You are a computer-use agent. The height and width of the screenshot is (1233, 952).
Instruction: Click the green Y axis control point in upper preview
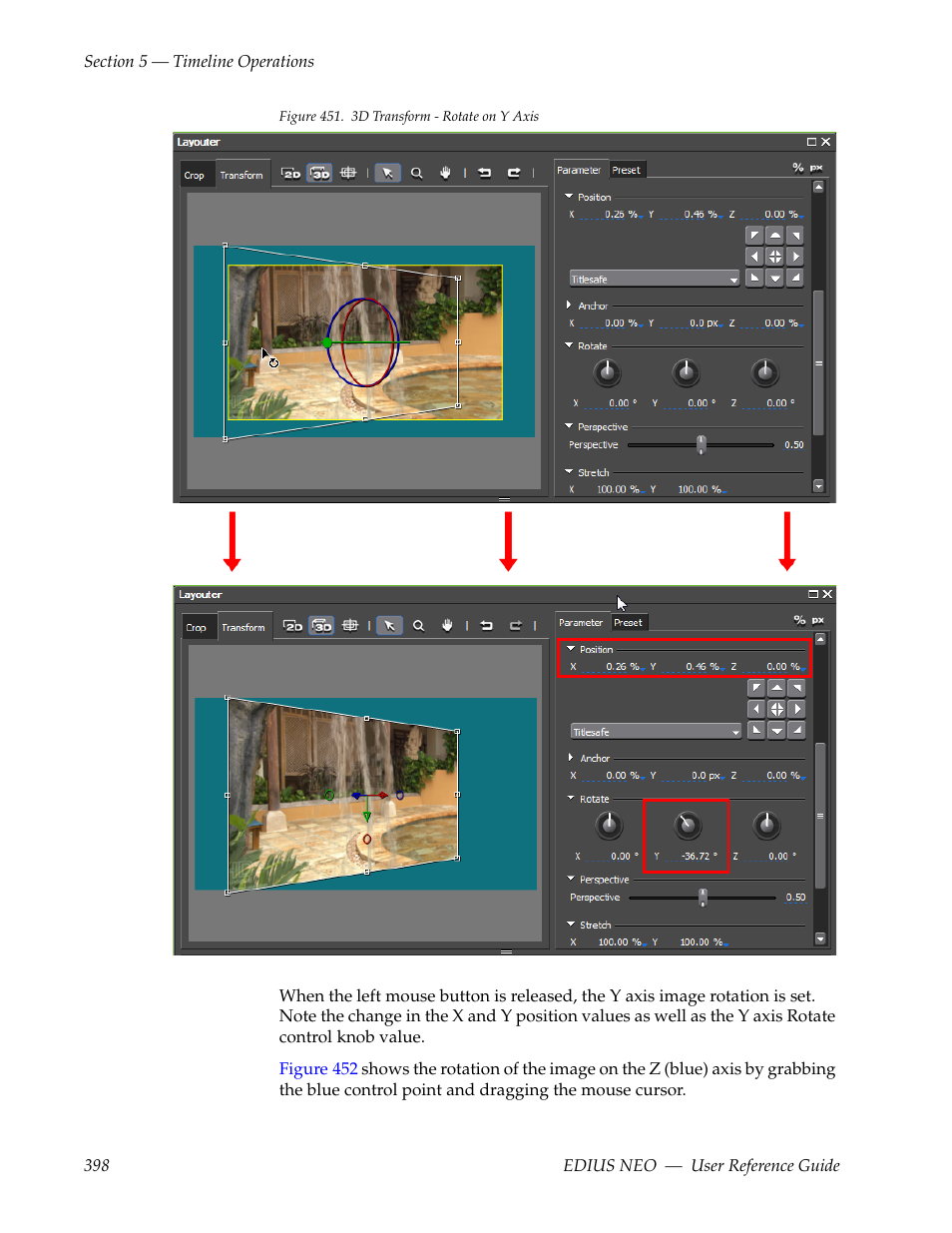pos(327,342)
